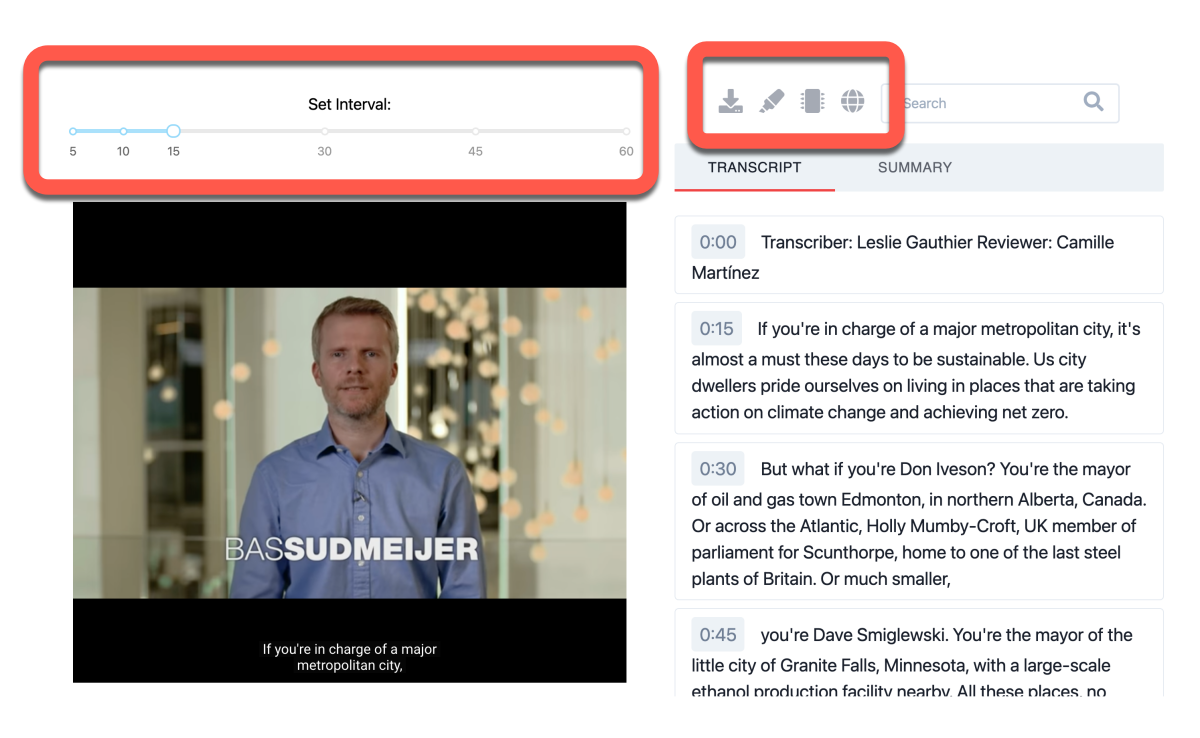Switch to the Summary tab
Viewport: 1200px width, 738px height.
click(x=915, y=167)
